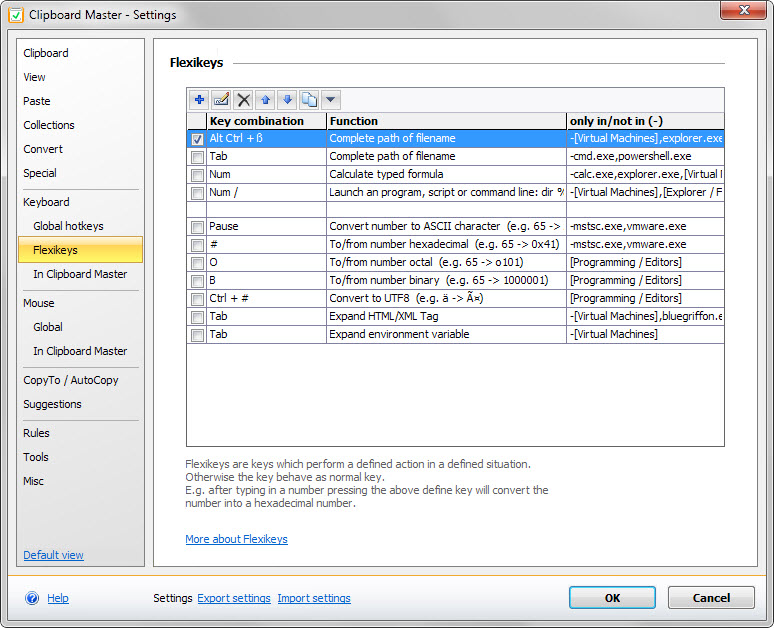Enable the O octal conversion checkbox

(197, 263)
